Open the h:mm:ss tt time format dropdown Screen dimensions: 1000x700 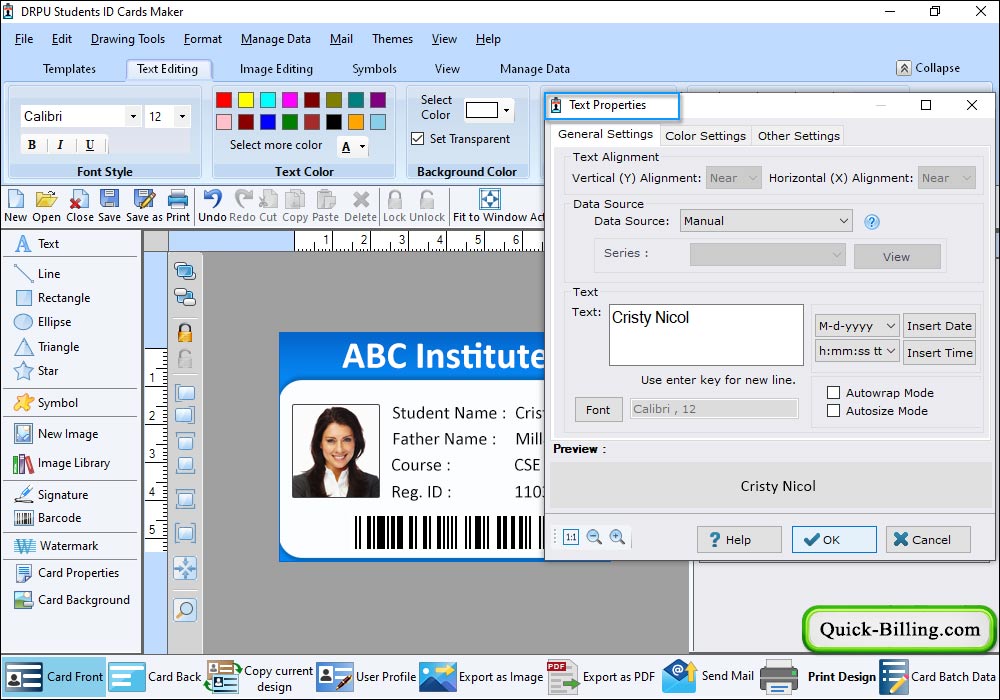857,351
